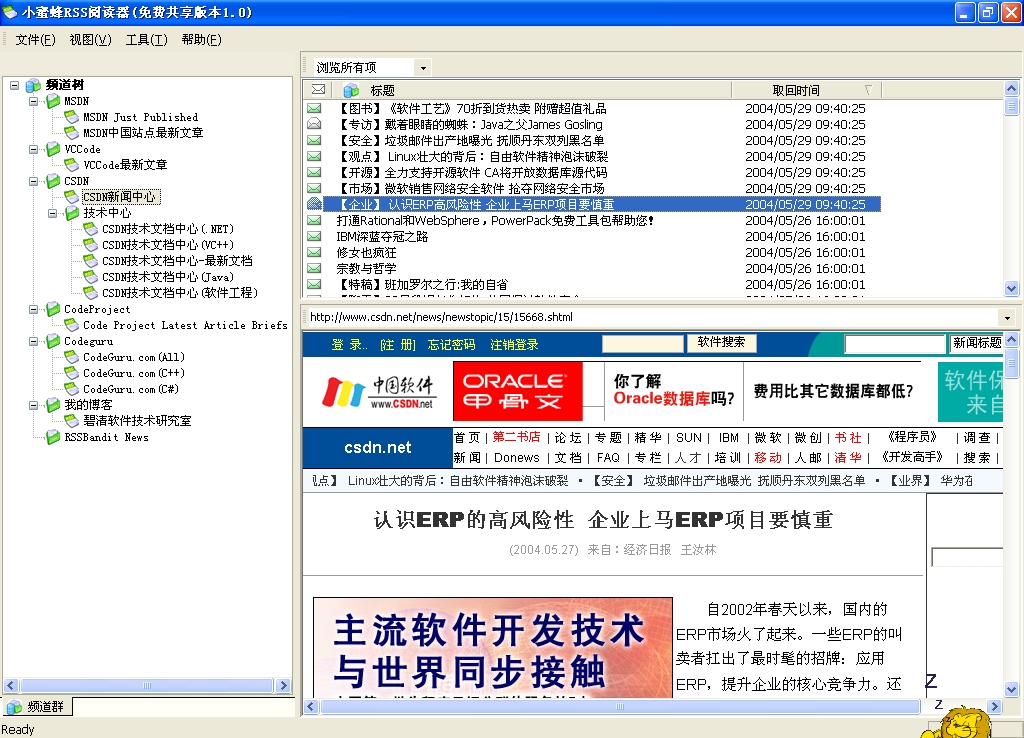Click envelope icon of 【市场】 row
The width and height of the screenshot is (1024, 738).
[x=314, y=188]
